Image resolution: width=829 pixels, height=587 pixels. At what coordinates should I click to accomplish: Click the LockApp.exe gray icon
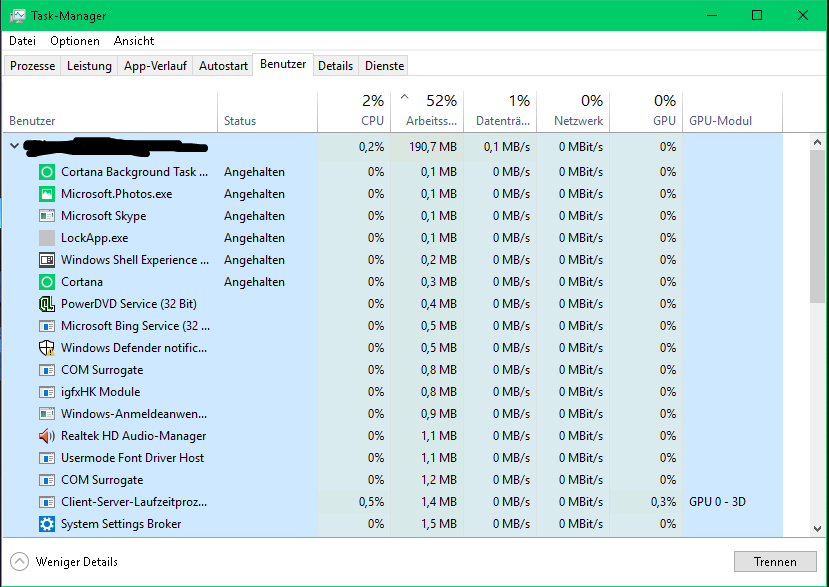[47, 238]
